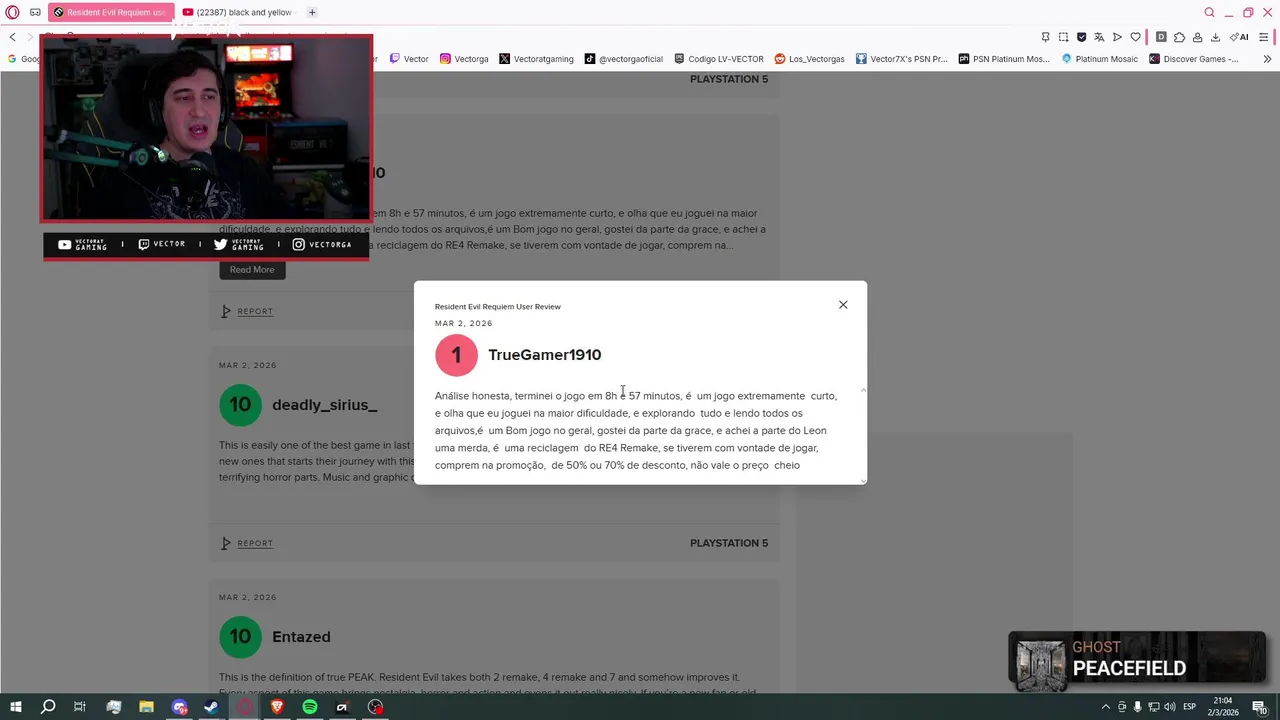The width and height of the screenshot is (1280, 720).
Task: Close the user review popup
Action: click(x=843, y=305)
